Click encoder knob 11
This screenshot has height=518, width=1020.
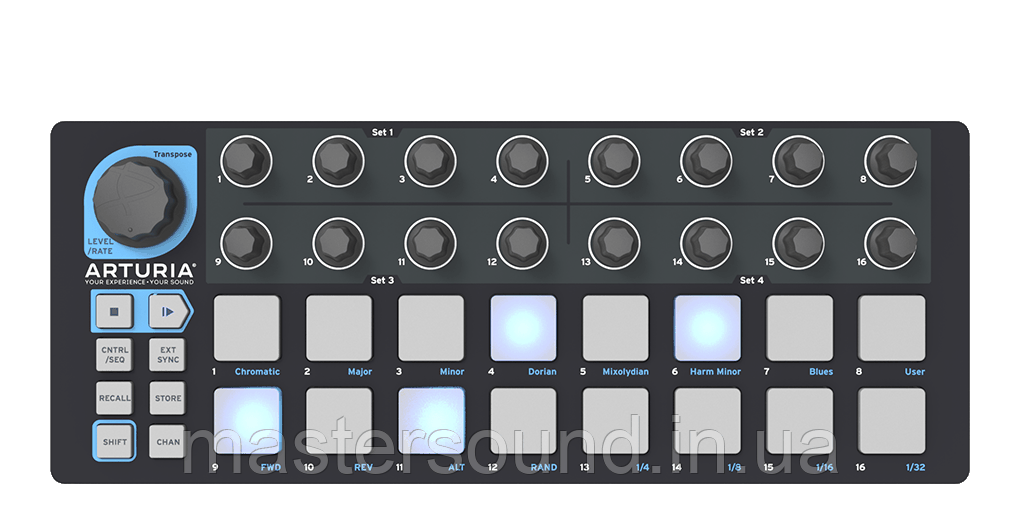[430, 243]
